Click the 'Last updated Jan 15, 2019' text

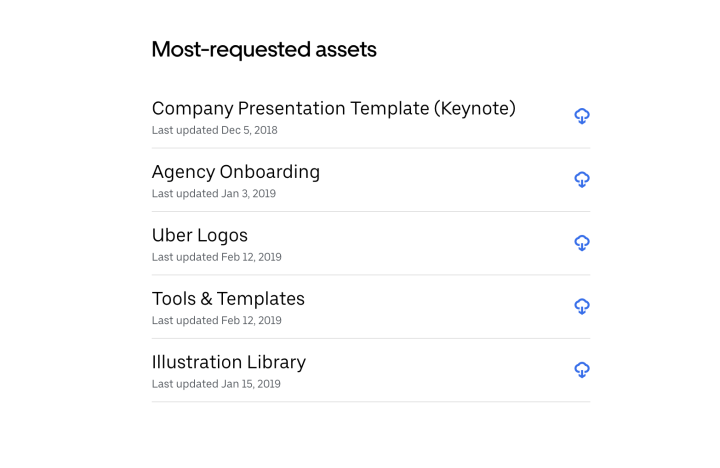(216, 384)
